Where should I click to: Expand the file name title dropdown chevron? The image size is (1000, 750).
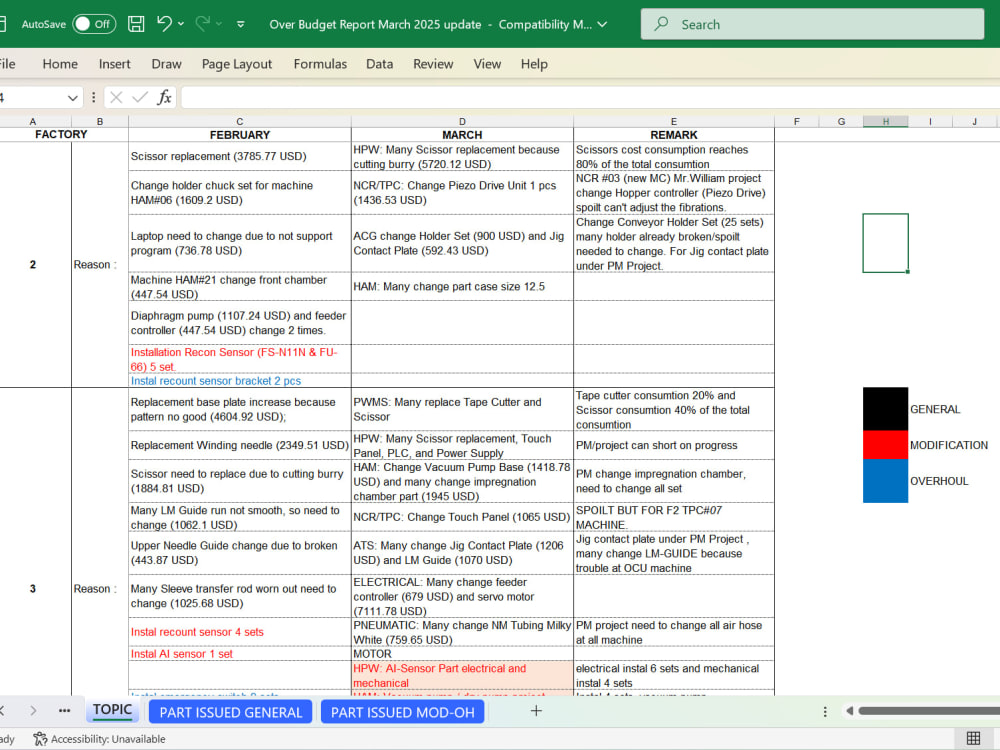point(602,24)
